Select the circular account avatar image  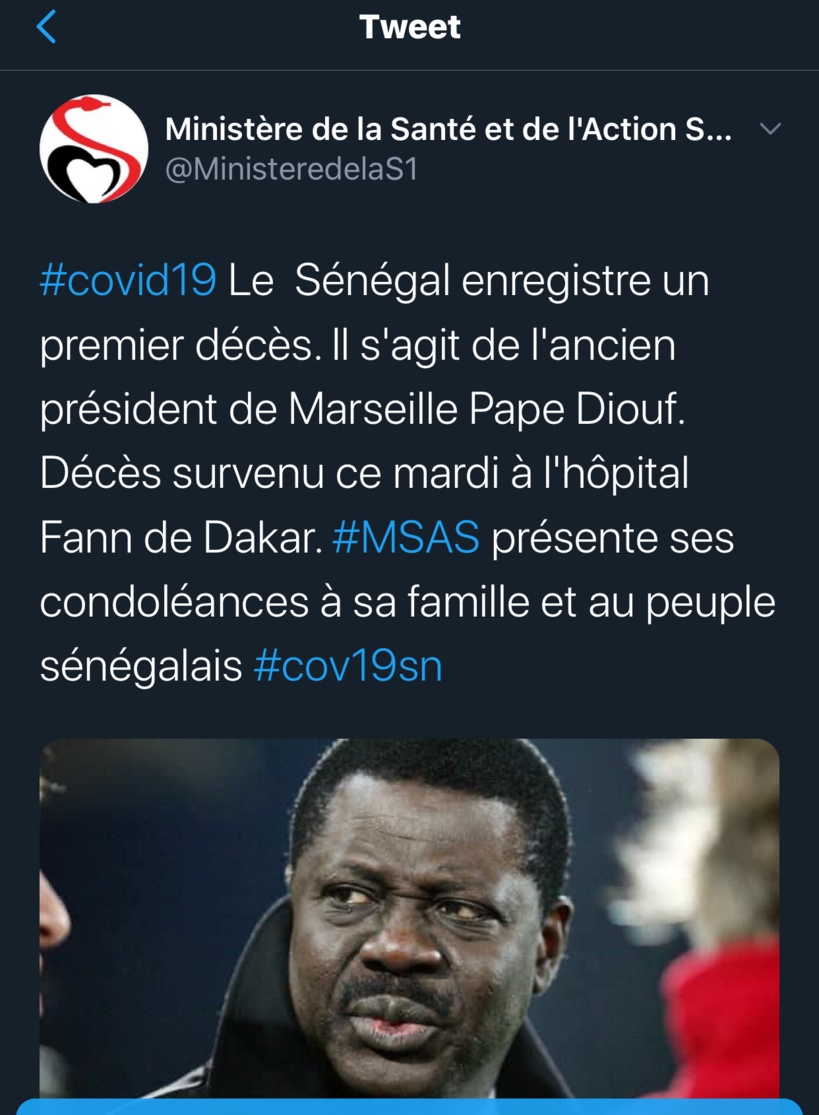(x=92, y=148)
